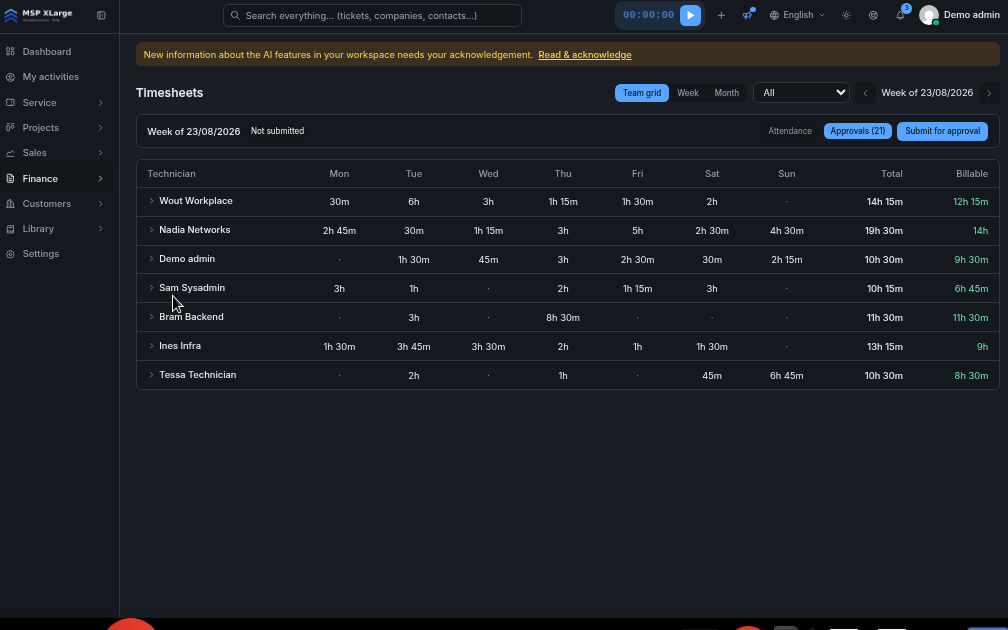Expand the Projects menu chevron
The height and width of the screenshot is (630, 1008).
[100, 128]
